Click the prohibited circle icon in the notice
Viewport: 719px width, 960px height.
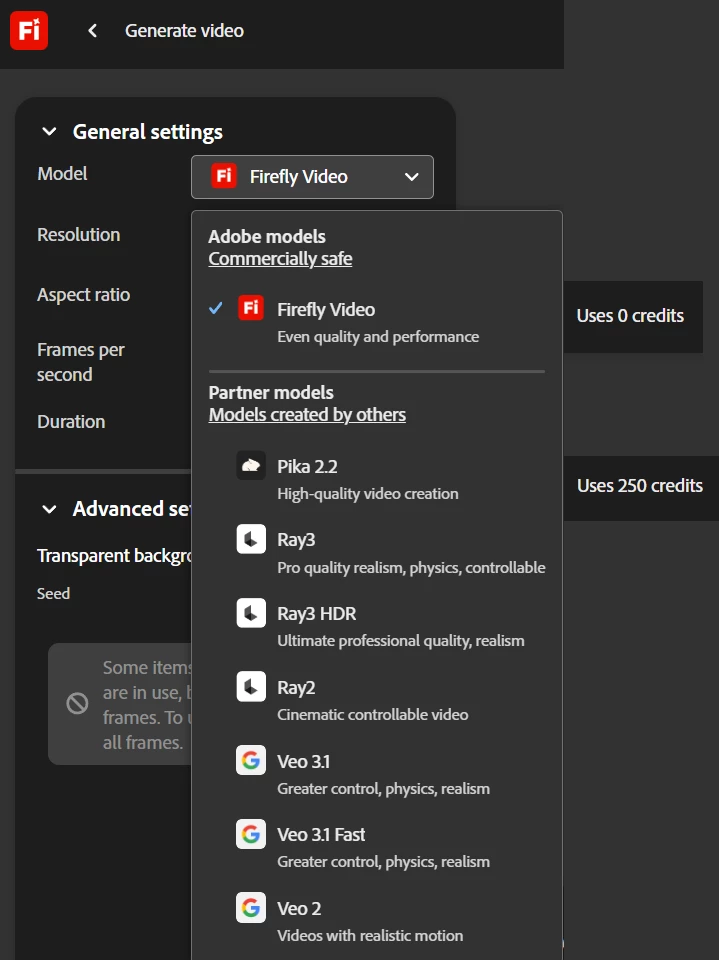tap(77, 703)
